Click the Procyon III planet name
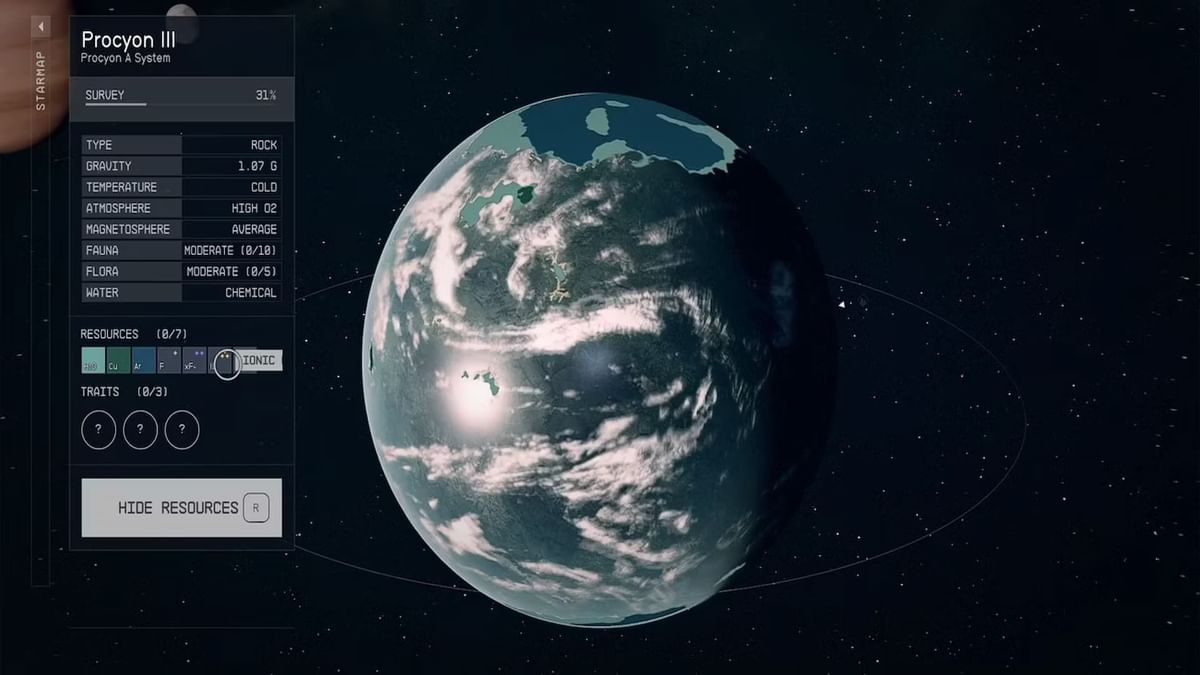 click(x=128, y=39)
